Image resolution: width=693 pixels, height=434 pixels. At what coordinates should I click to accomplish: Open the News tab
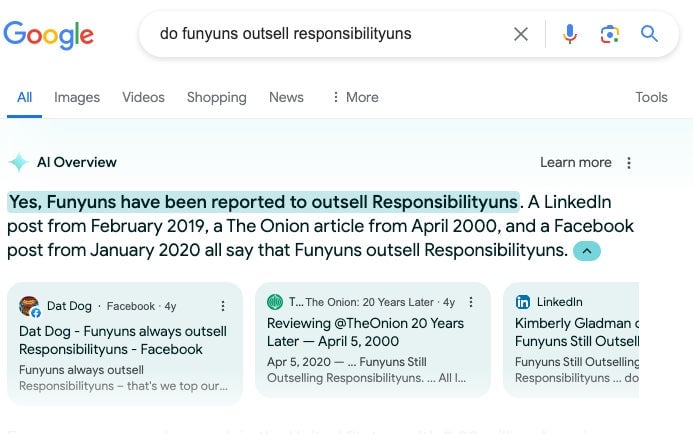[286, 97]
